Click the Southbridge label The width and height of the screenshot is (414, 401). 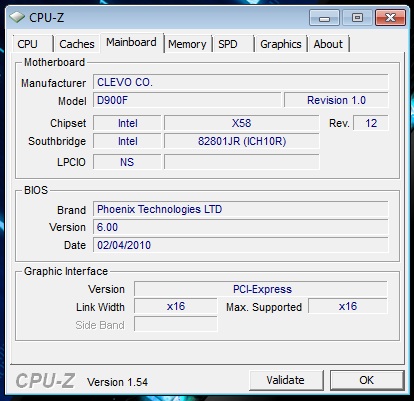tap(57, 141)
